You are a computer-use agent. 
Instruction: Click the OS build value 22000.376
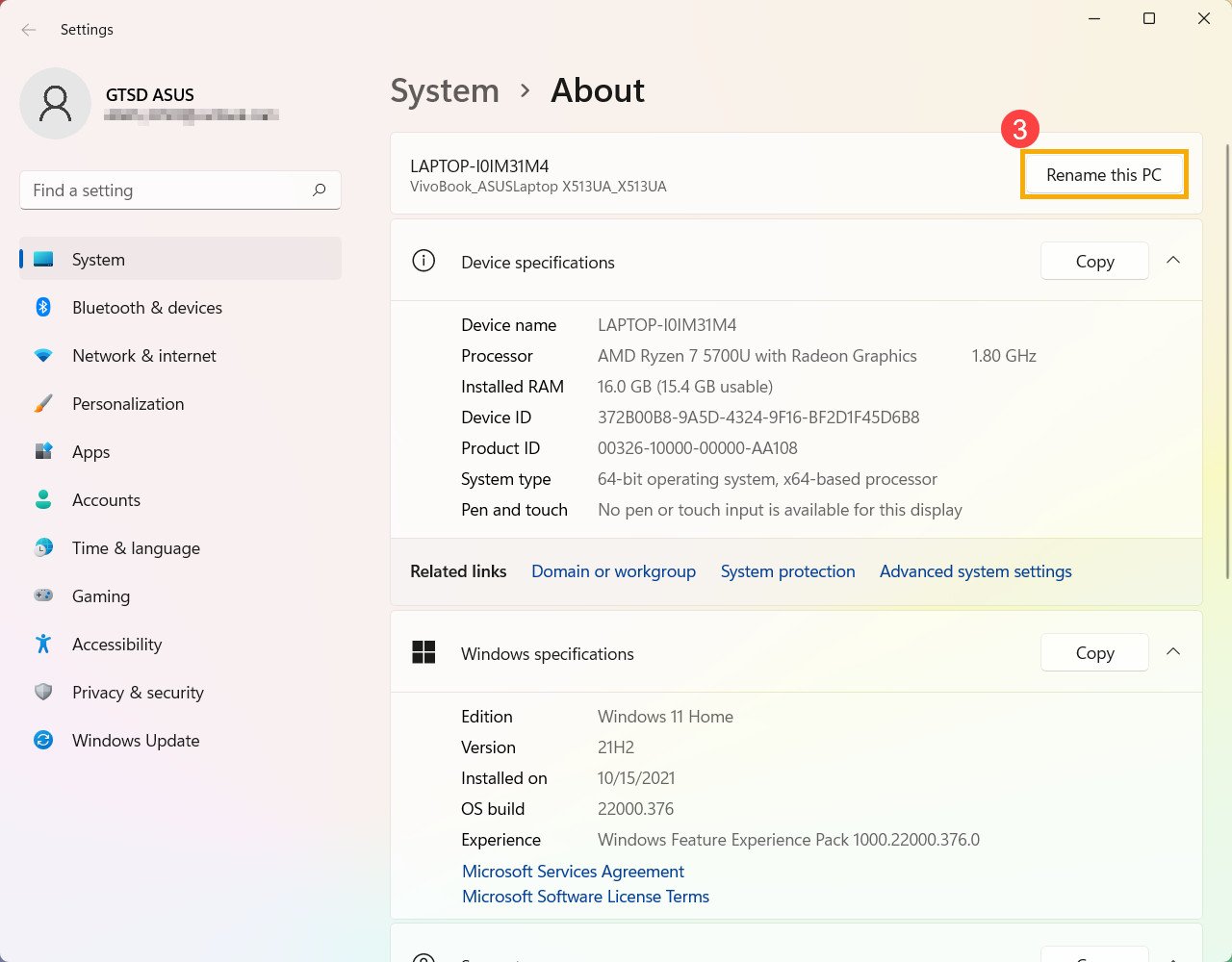click(635, 809)
